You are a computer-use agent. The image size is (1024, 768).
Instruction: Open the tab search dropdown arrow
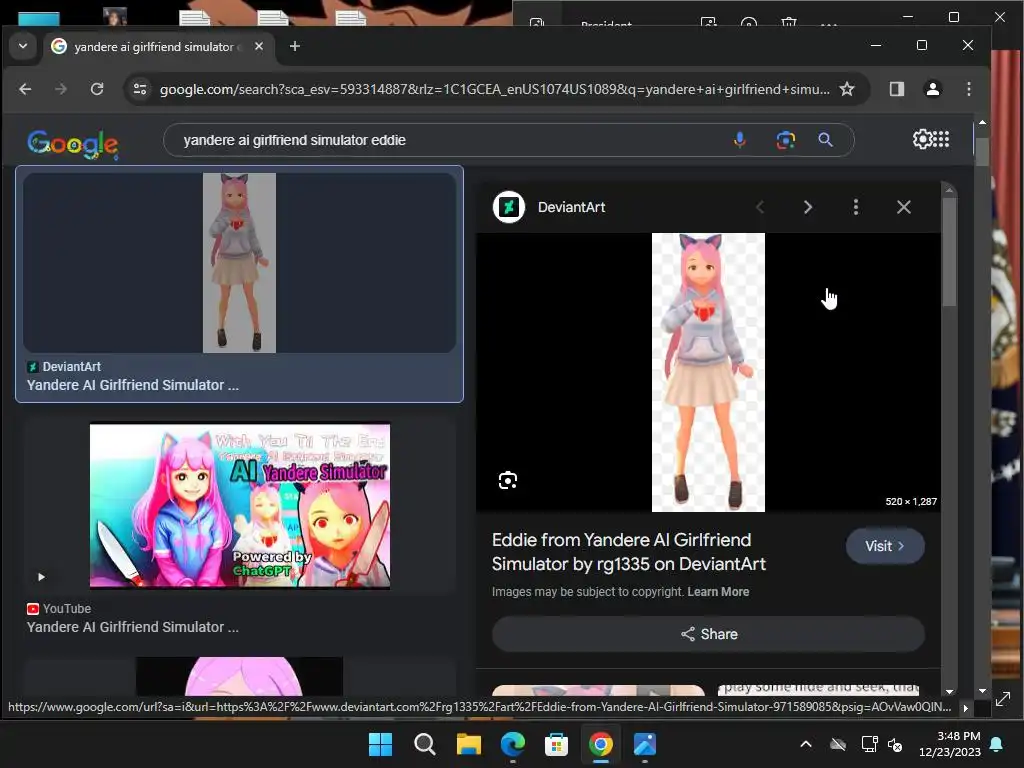[x=23, y=46]
